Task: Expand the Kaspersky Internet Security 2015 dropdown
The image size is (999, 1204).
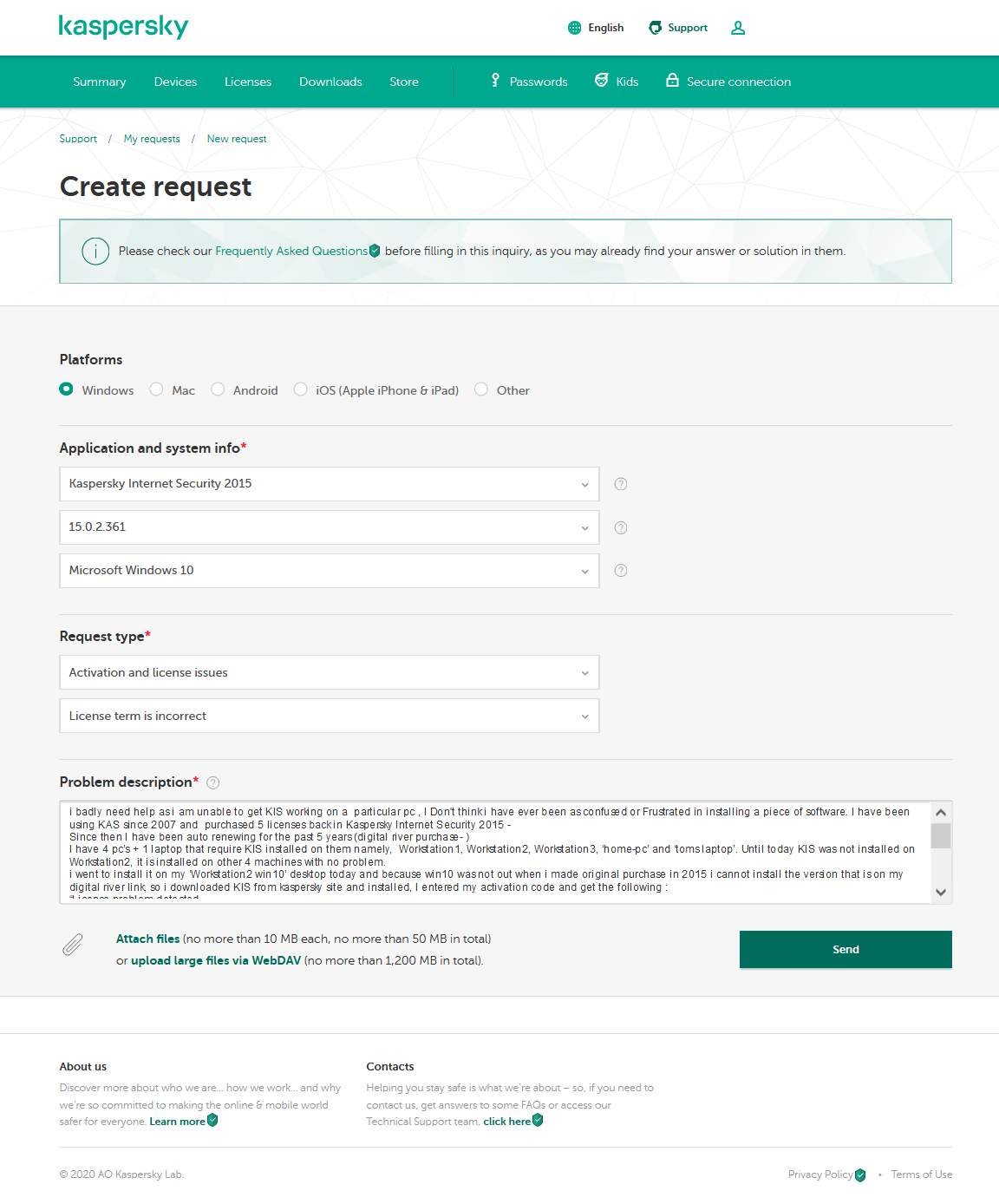Action: (x=330, y=484)
